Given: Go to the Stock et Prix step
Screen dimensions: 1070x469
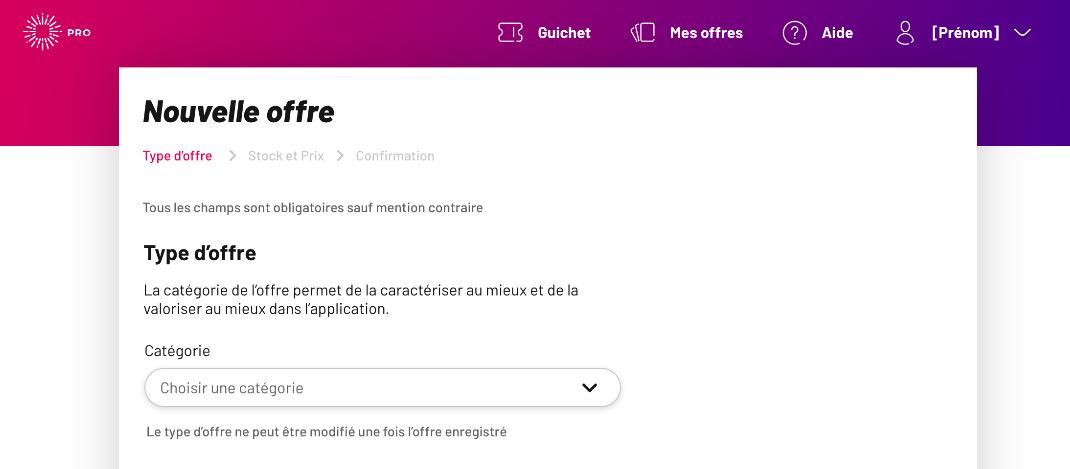Looking at the screenshot, I should click(x=286, y=156).
